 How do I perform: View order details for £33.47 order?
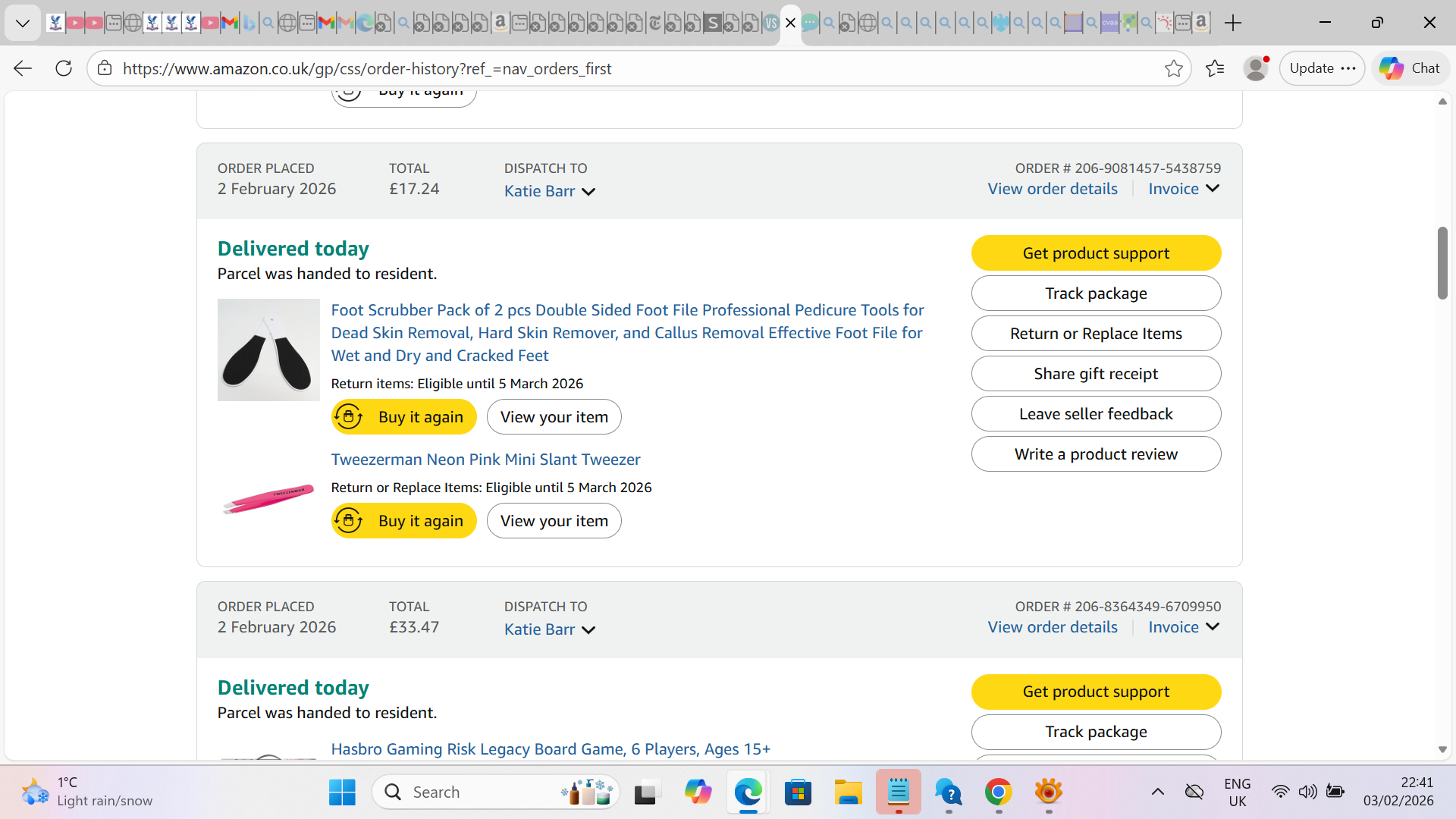point(1052,627)
